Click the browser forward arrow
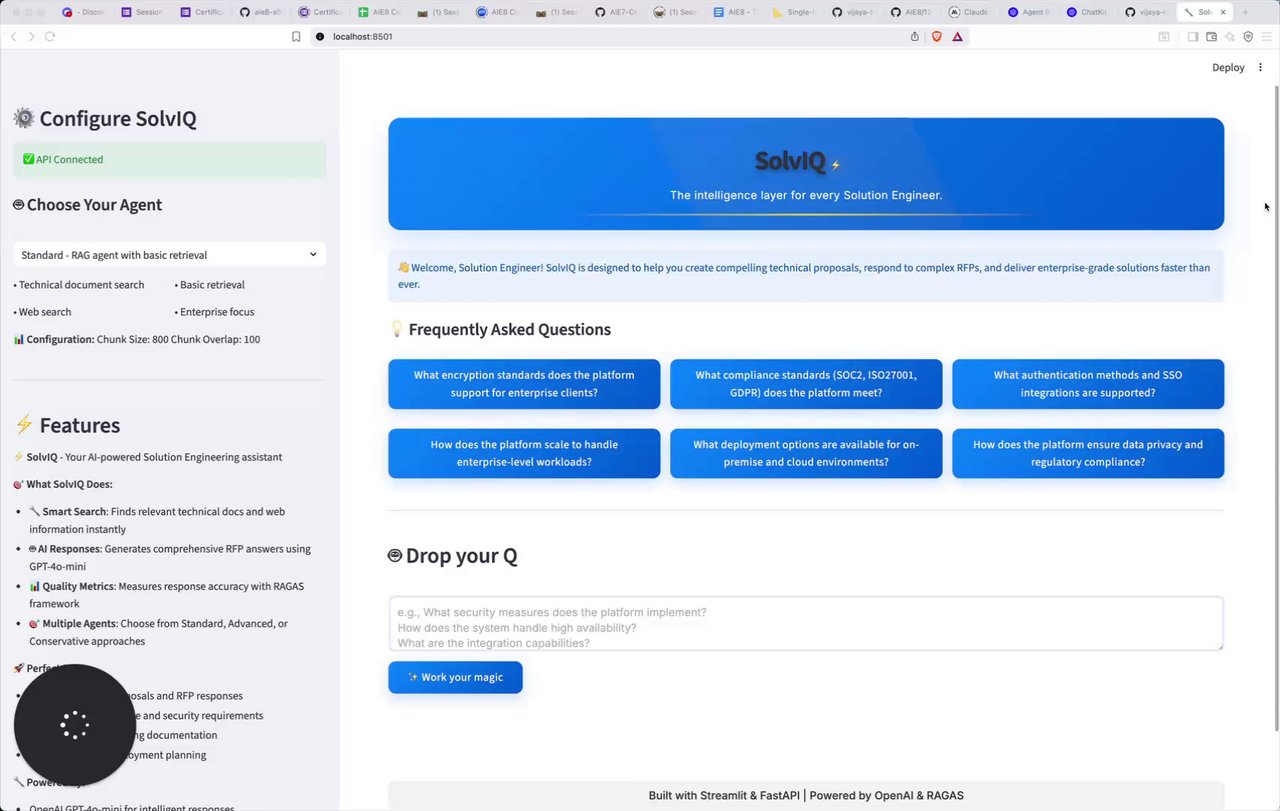The width and height of the screenshot is (1280, 811). [x=31, y=36]
